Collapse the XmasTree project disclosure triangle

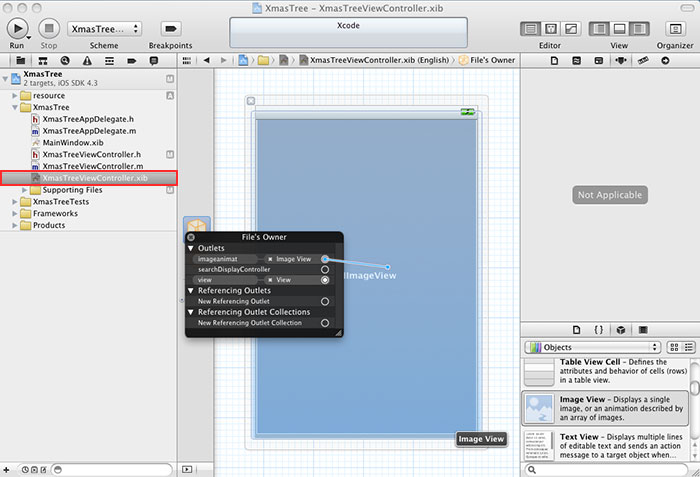pos(5,79)
